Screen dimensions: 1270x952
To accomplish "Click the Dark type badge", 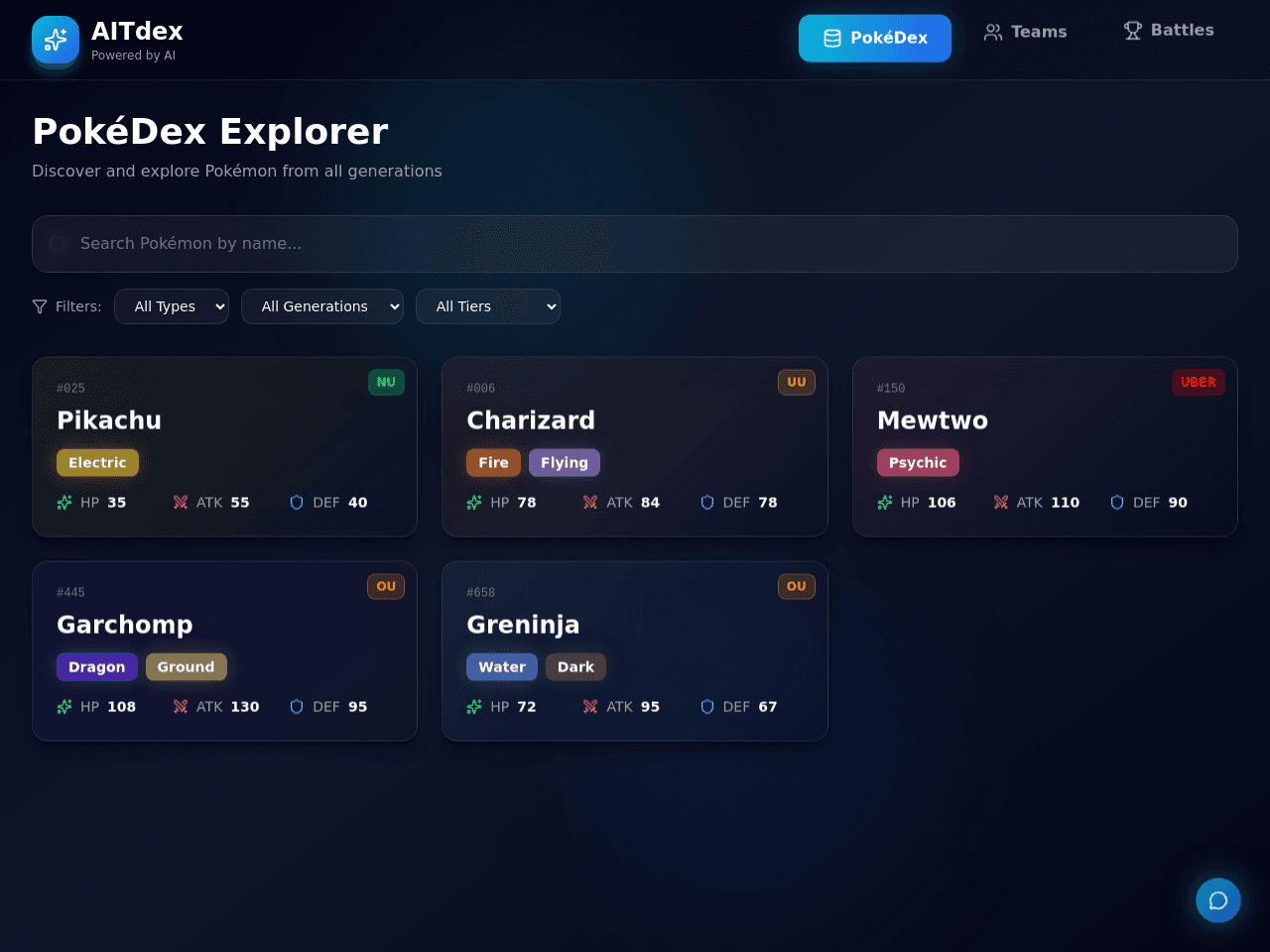I will [575, 667].
